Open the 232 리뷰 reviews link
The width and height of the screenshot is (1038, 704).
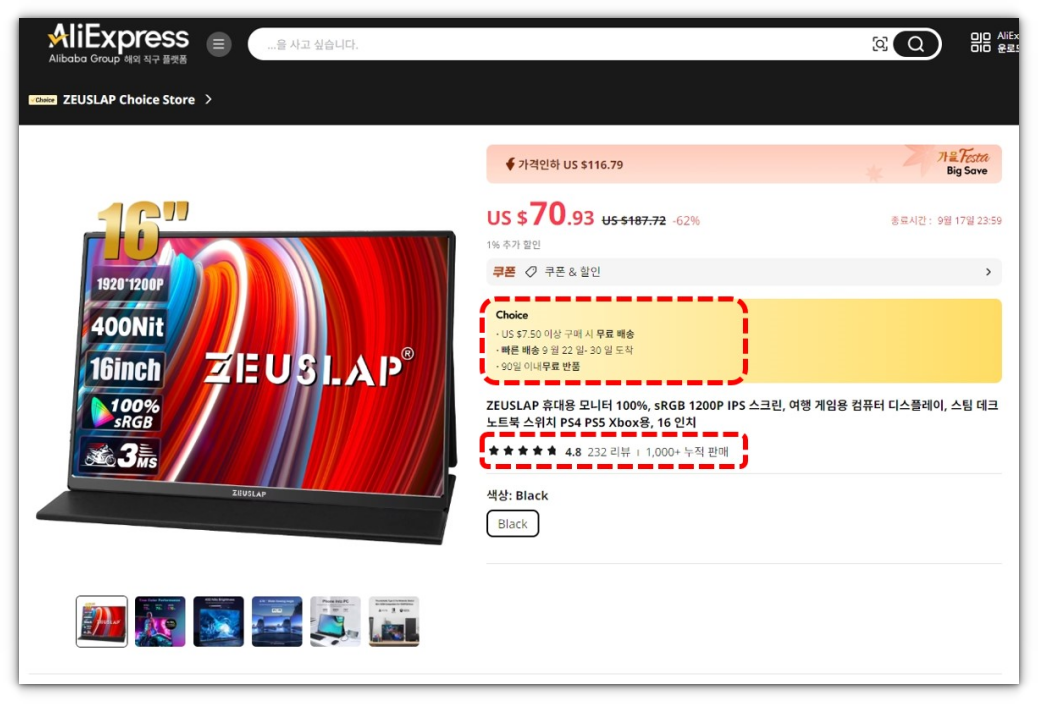(609, 452)
